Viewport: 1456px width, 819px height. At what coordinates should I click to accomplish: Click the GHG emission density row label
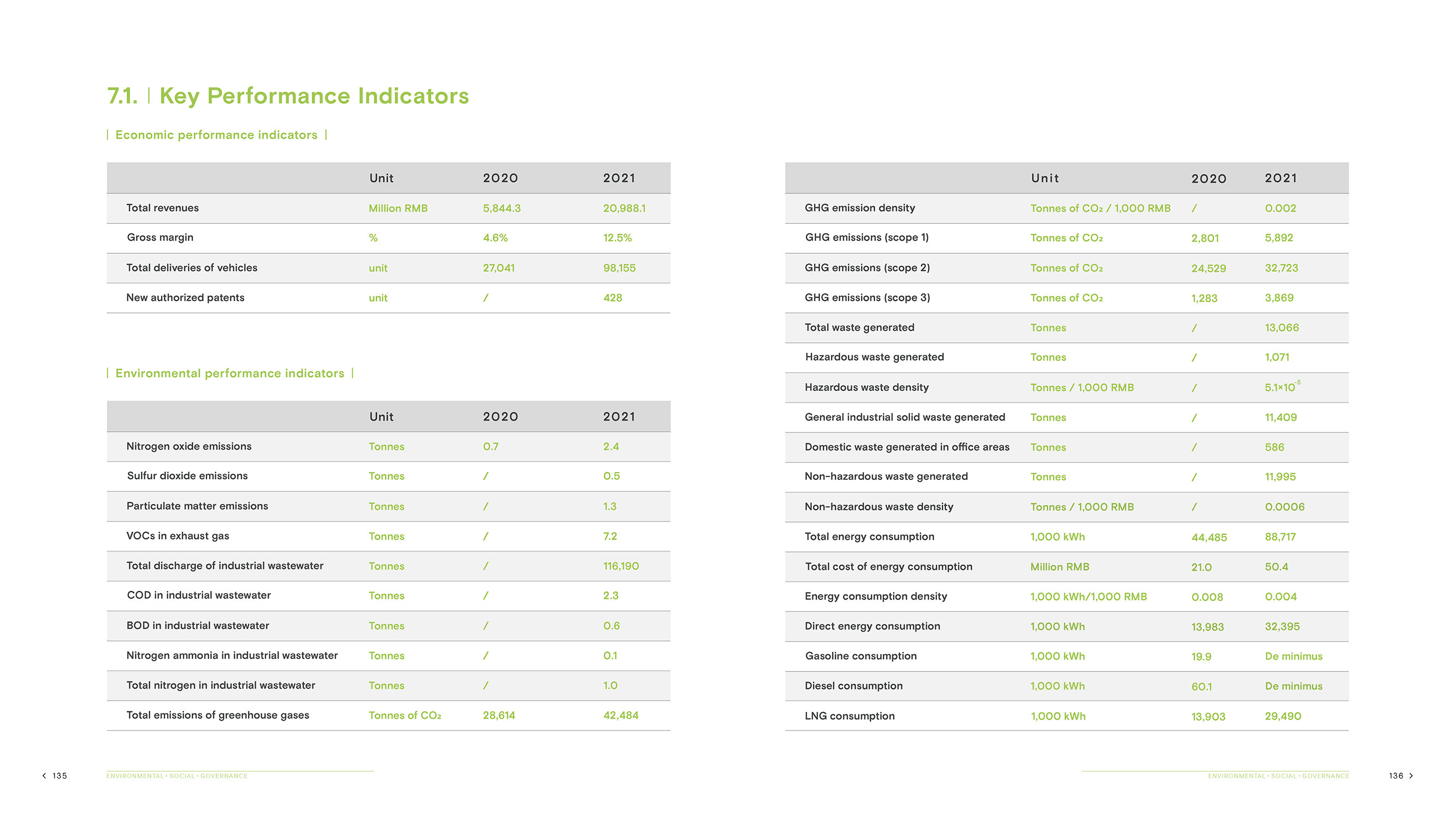click(x=859, y=208)
